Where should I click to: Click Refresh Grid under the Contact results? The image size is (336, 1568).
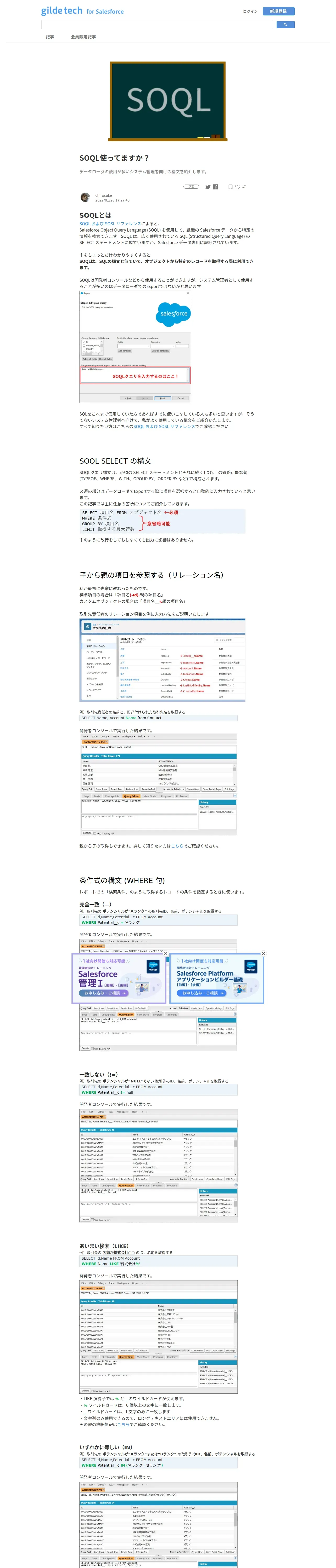tap(148, 789)
